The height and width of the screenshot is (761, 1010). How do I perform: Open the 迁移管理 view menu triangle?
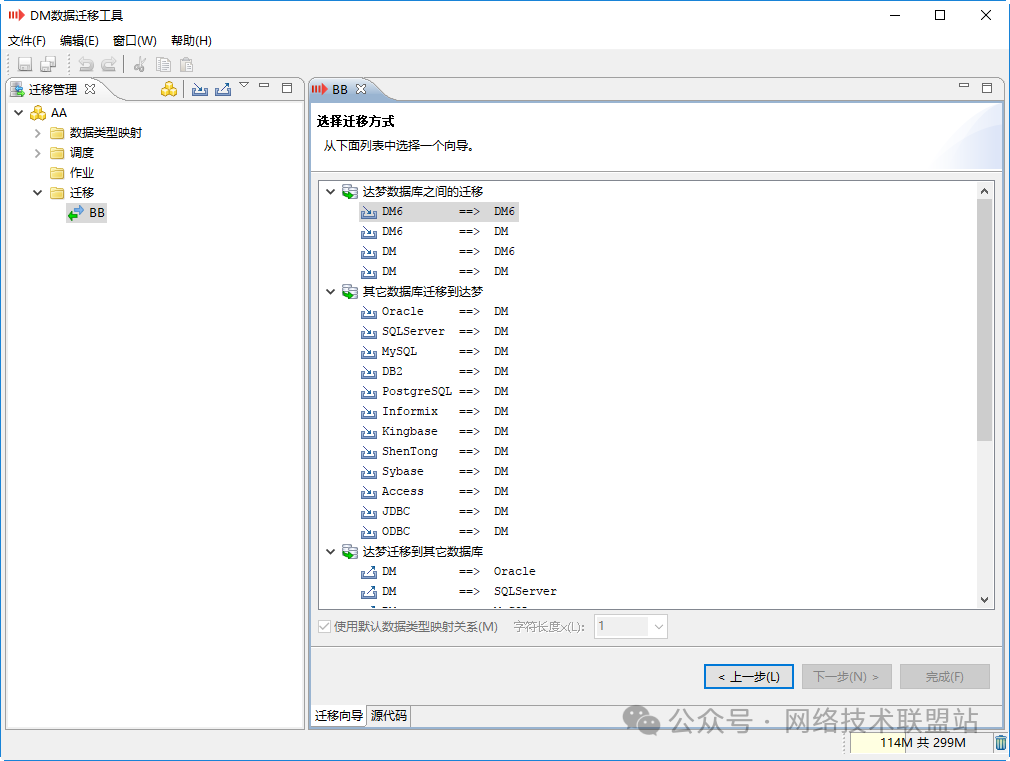[x=244, y=86]
